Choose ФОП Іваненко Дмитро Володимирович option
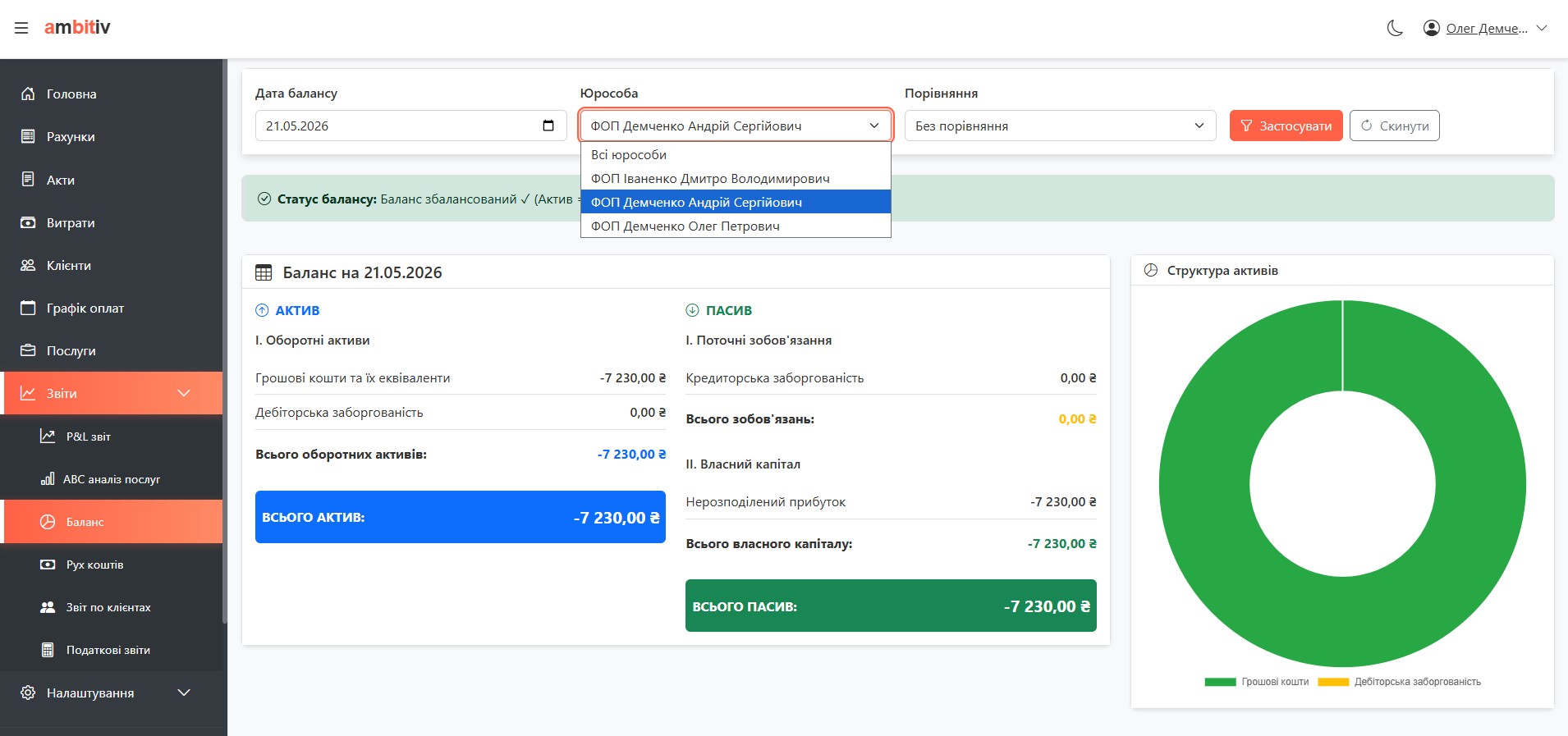The height and width of the screenshot is (736, 1568). coord(736,178)
